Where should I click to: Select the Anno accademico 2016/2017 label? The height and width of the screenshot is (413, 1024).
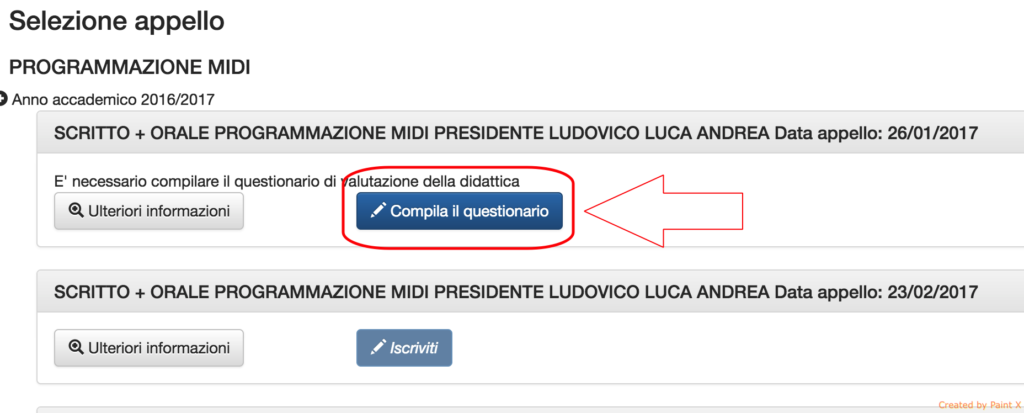coord(113,100)
